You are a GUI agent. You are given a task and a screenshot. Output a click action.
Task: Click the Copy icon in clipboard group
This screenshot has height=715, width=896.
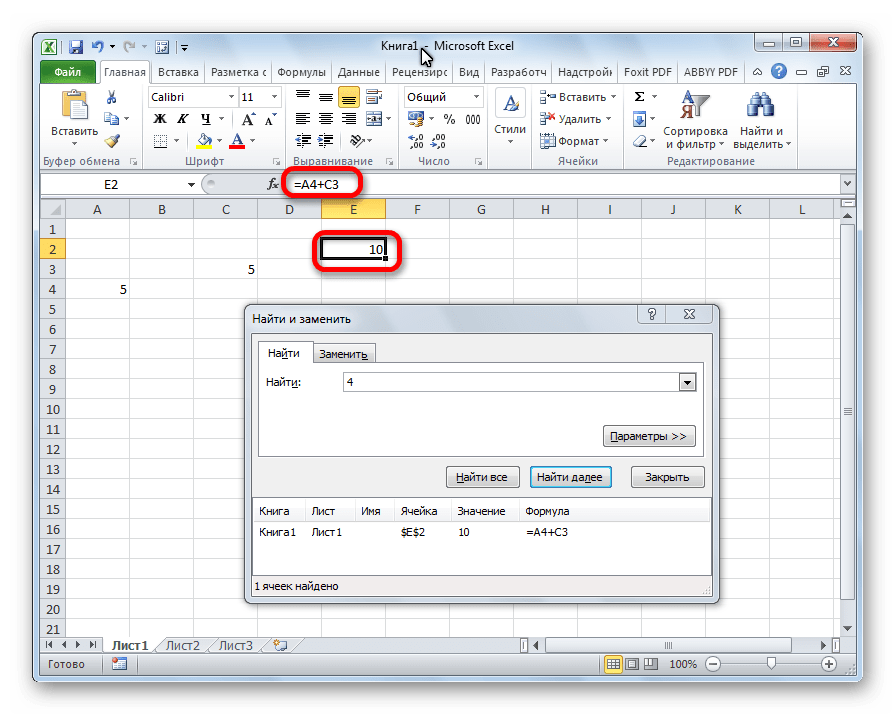(x=111, y=119)
